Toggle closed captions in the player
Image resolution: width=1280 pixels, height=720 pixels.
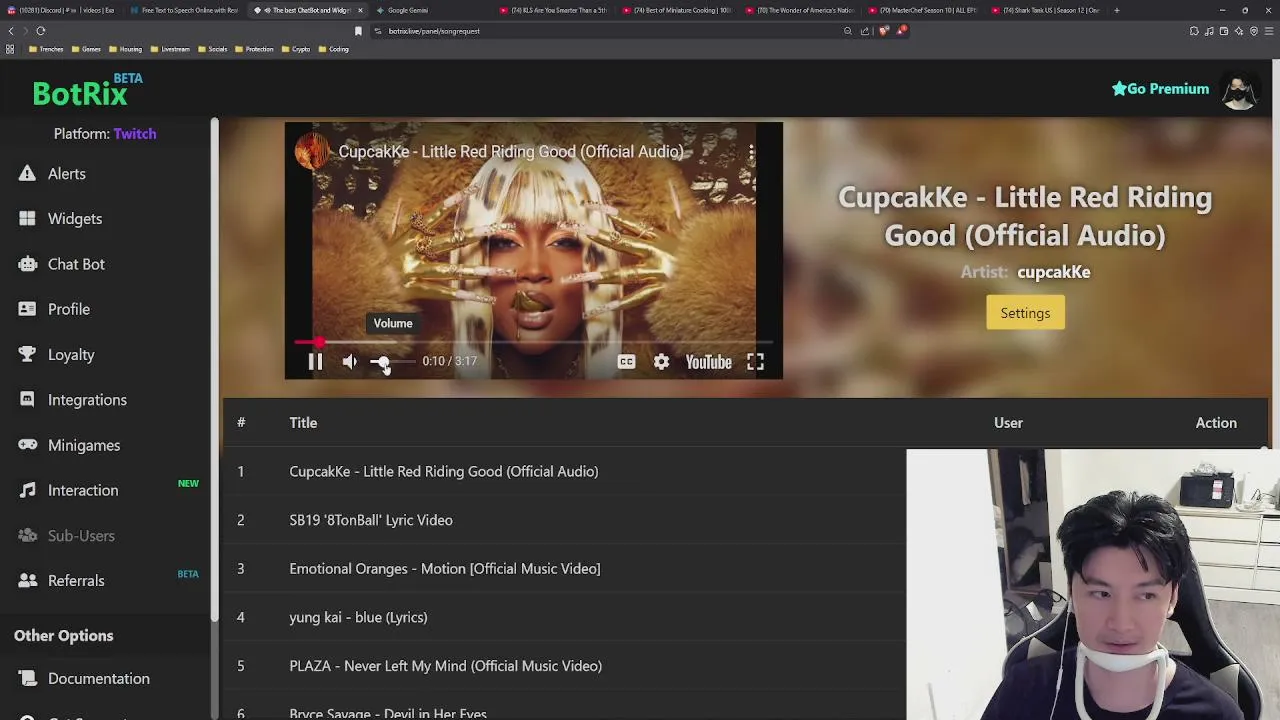click(626, 362)
